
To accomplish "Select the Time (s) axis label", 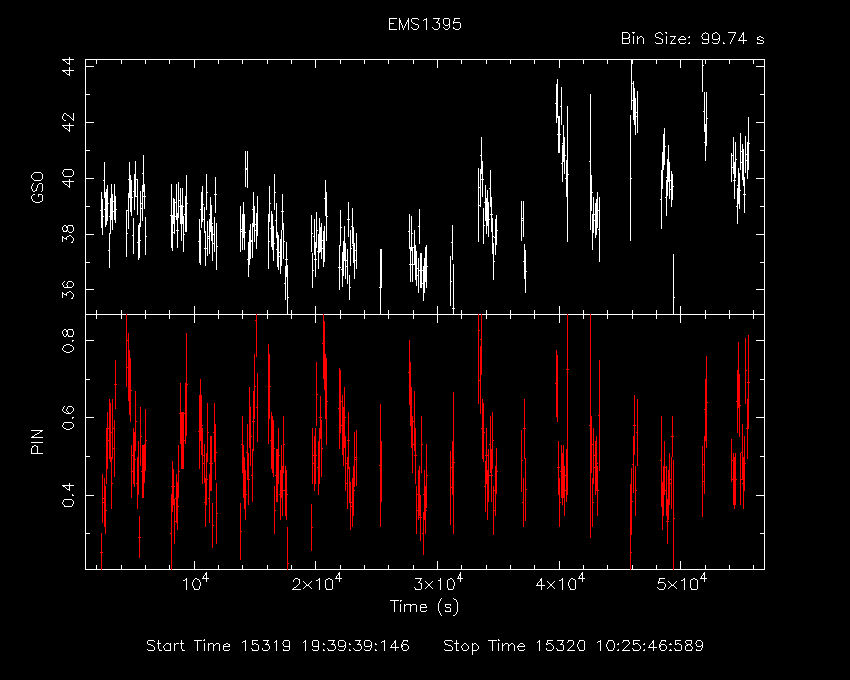I will click(x=424, y=606).
